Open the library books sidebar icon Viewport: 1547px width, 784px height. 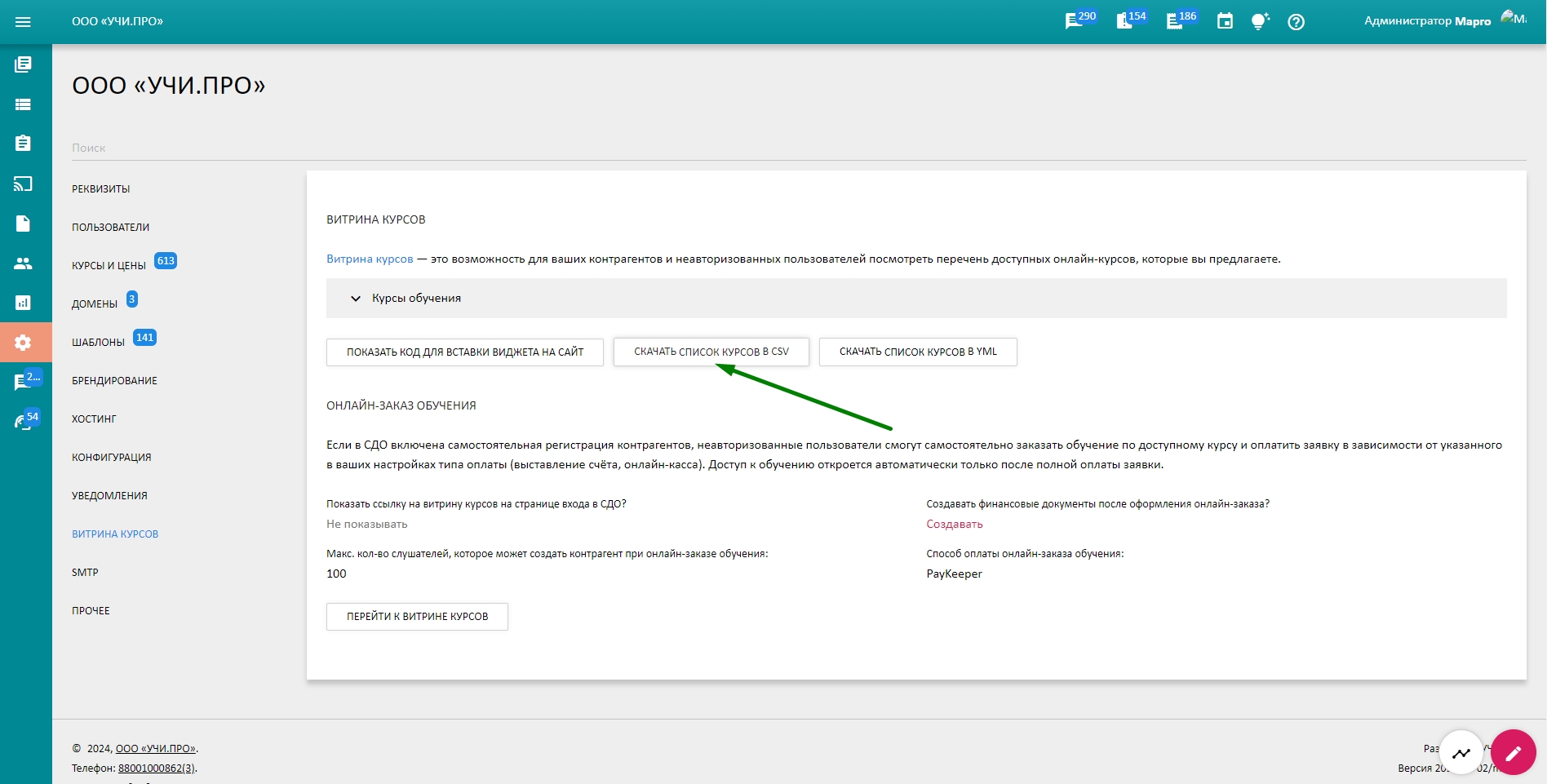click(x=23, y=64)
